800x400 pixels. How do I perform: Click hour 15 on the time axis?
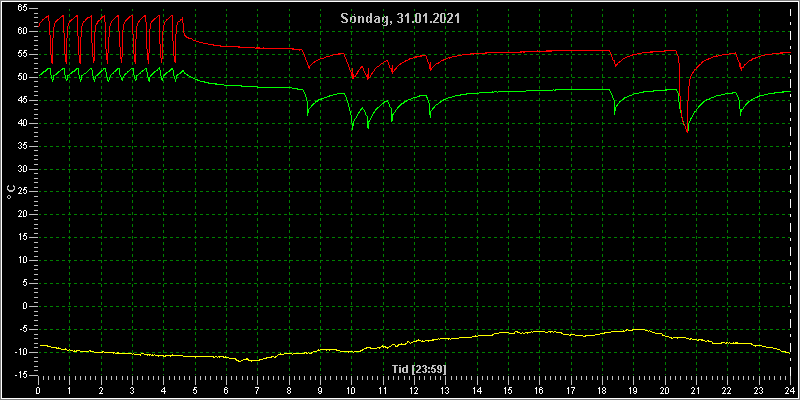pyautogui.click(x=508, y=391)
